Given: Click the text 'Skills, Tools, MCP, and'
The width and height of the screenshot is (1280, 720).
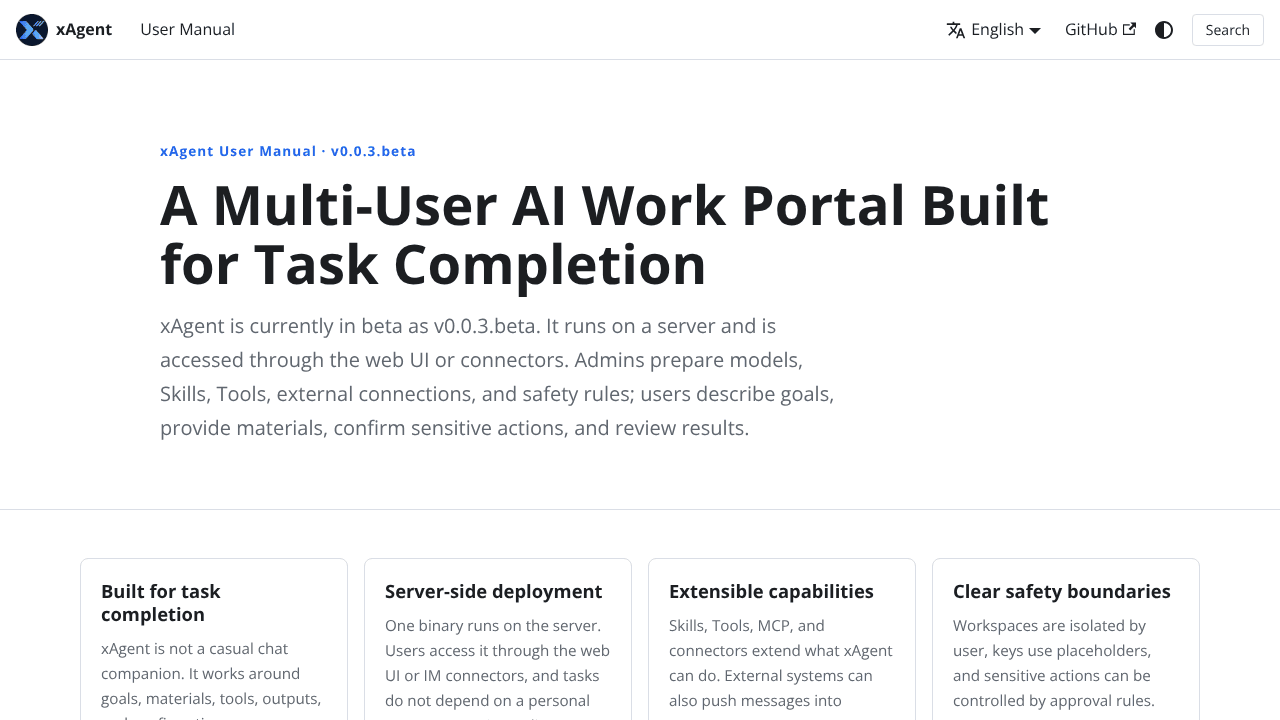Looking at the screenshot, I should pos(747,626).
